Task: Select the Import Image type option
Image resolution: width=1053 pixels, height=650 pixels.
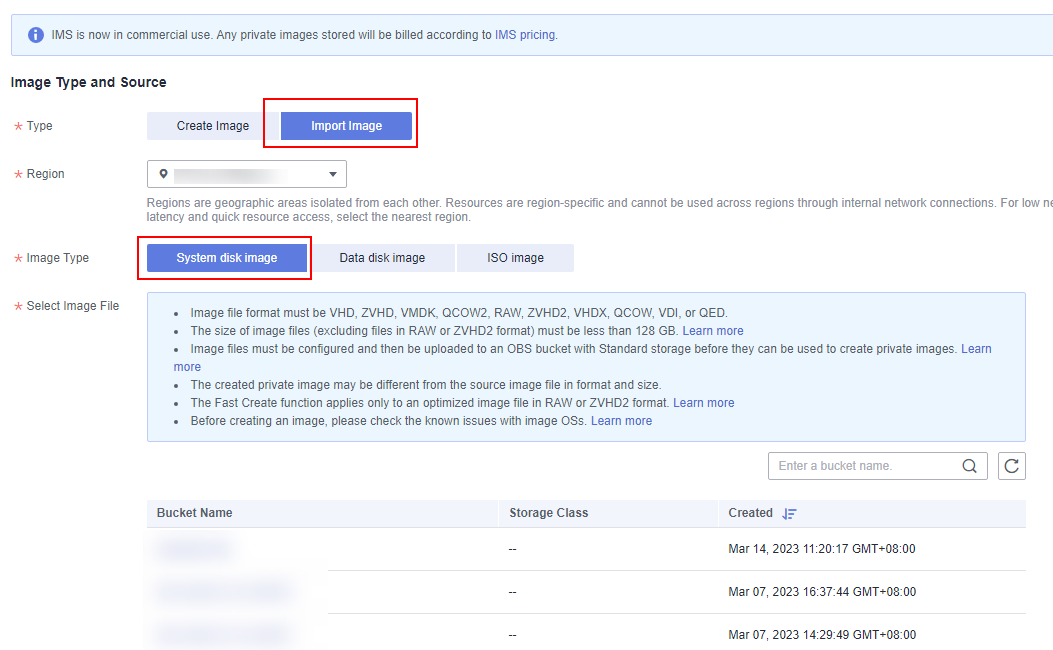Action: (x=346, y=126)
